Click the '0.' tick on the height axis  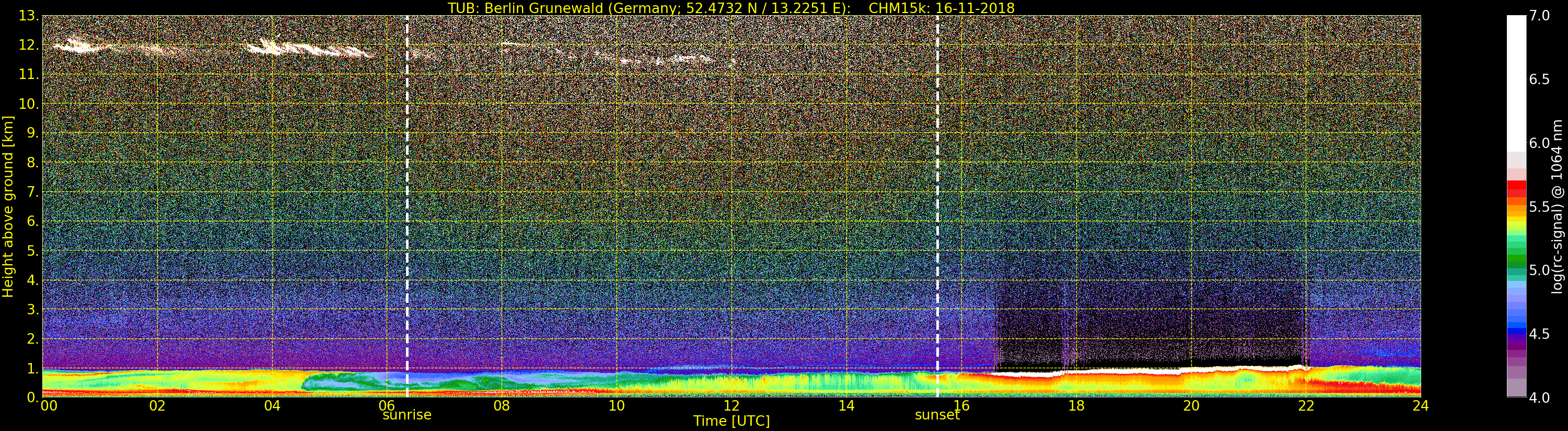[x=32, y=397]
